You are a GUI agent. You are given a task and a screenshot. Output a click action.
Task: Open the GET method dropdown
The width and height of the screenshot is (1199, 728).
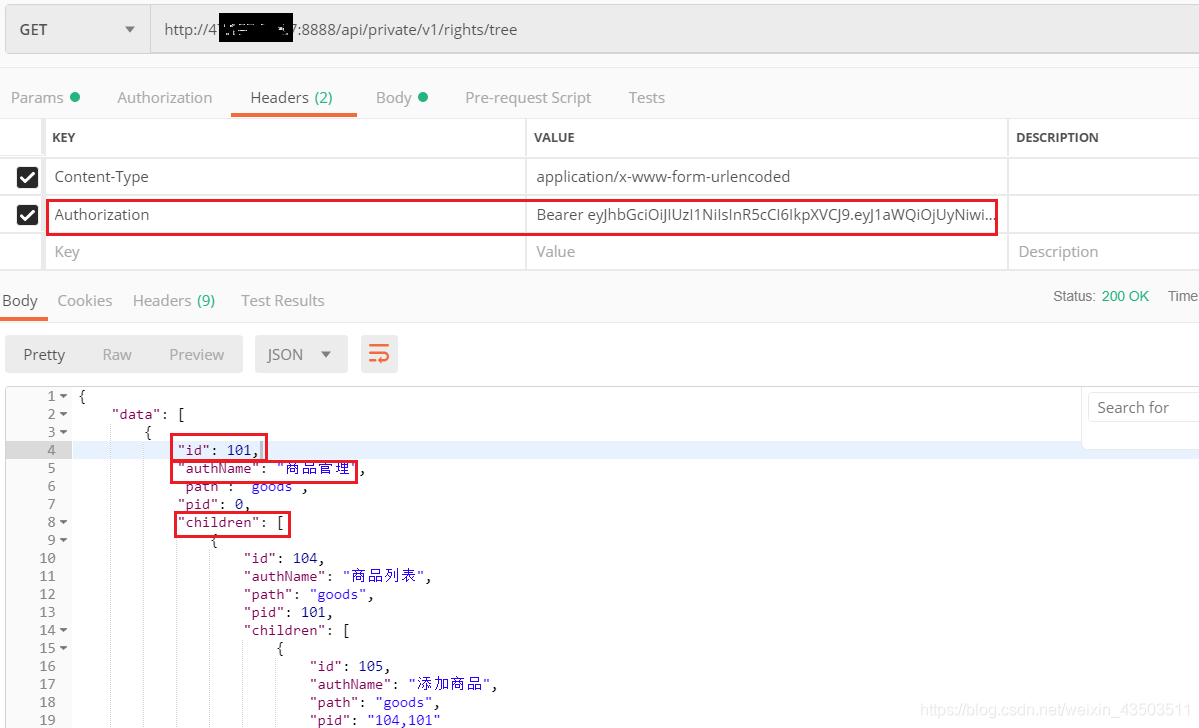point(77,30)
